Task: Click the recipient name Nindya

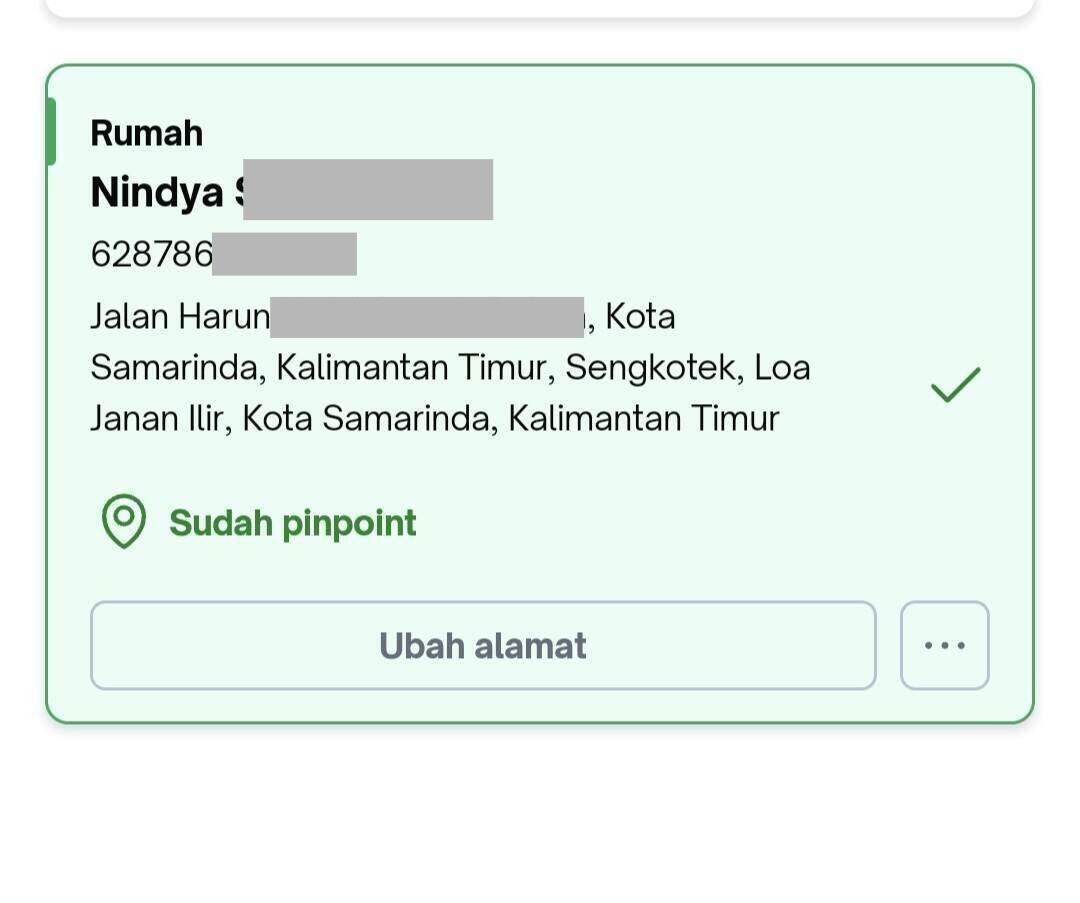Action: click(157, 191)
